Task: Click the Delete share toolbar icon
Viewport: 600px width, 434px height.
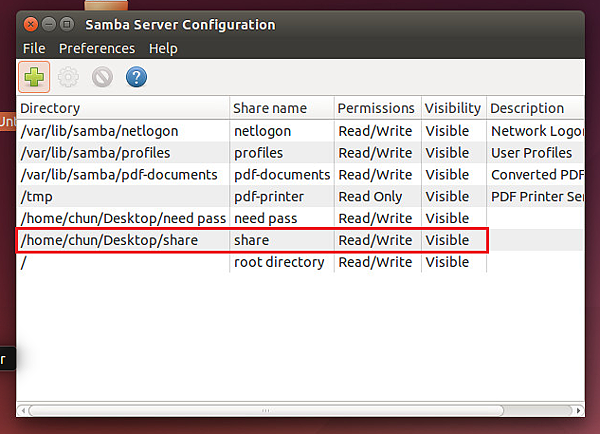Action: pyautogui.click(x=102, y=76)
